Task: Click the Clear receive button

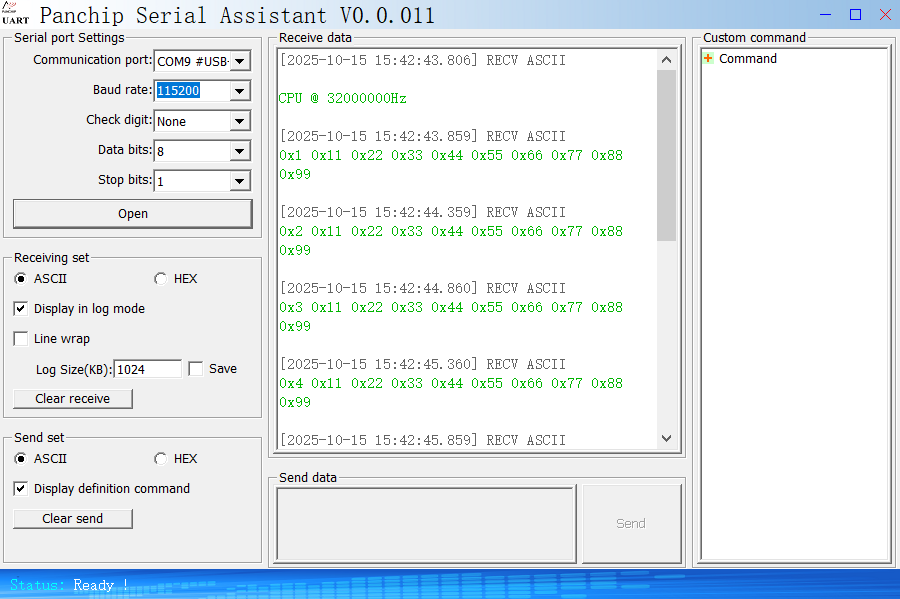Action: point(72,399)
